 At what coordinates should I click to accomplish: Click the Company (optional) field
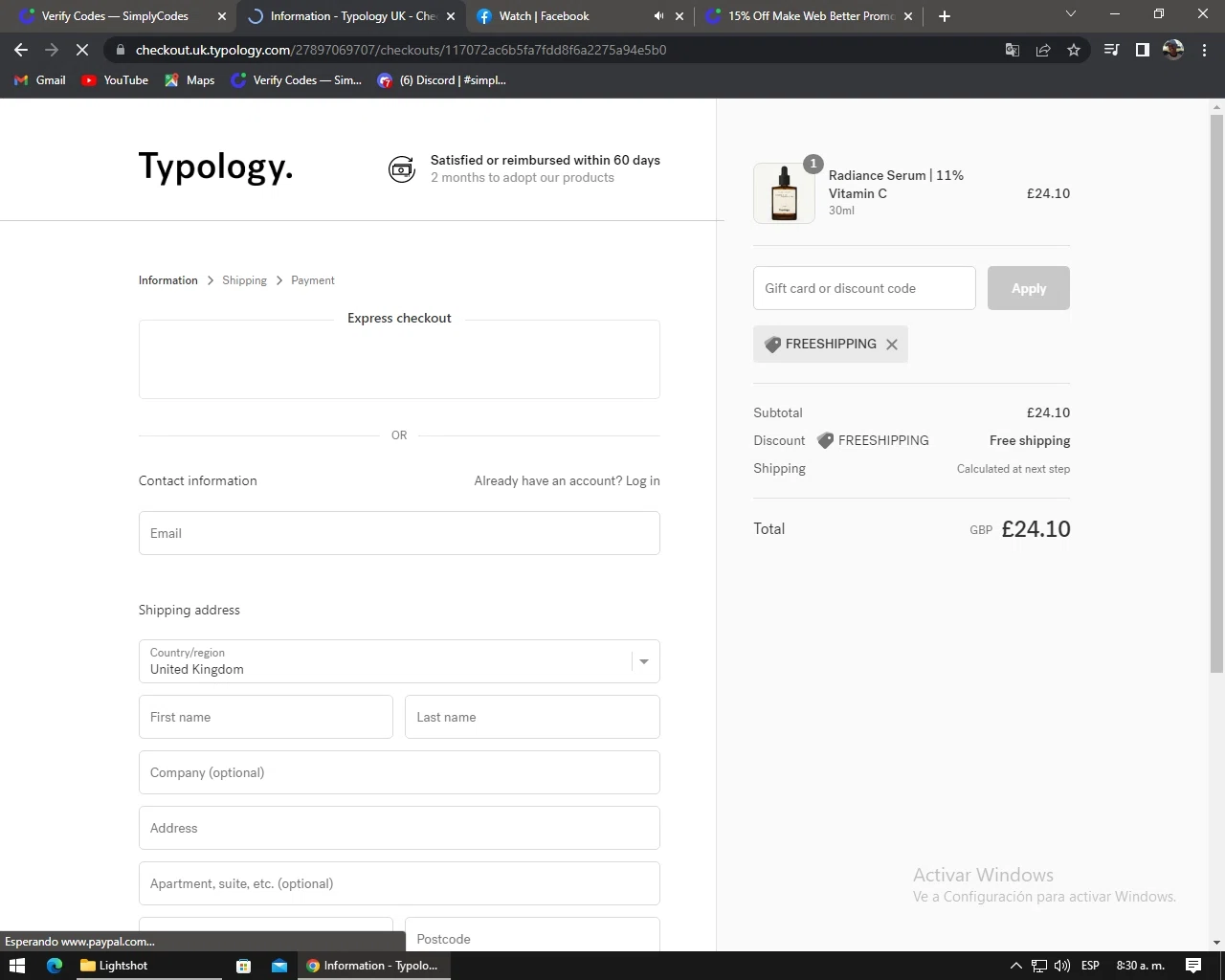(399, 772)
